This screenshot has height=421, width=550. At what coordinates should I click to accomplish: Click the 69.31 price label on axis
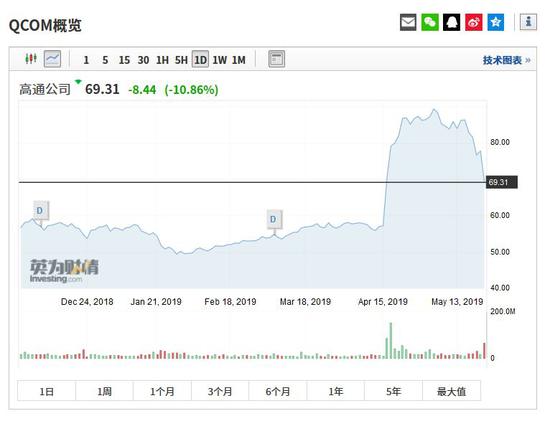tap(502, 182)
